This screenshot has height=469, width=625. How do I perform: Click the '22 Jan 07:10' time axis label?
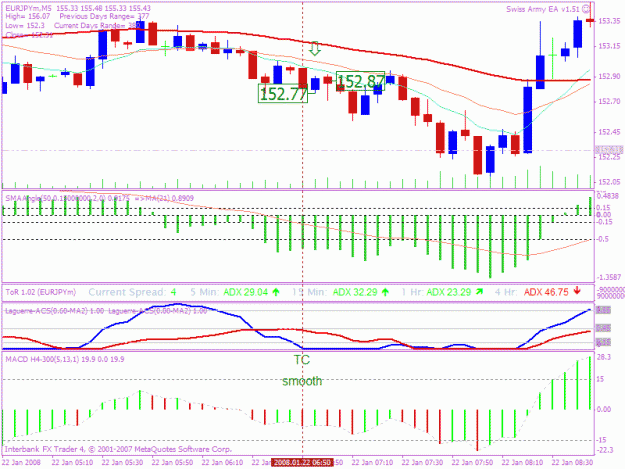[372, 463]
